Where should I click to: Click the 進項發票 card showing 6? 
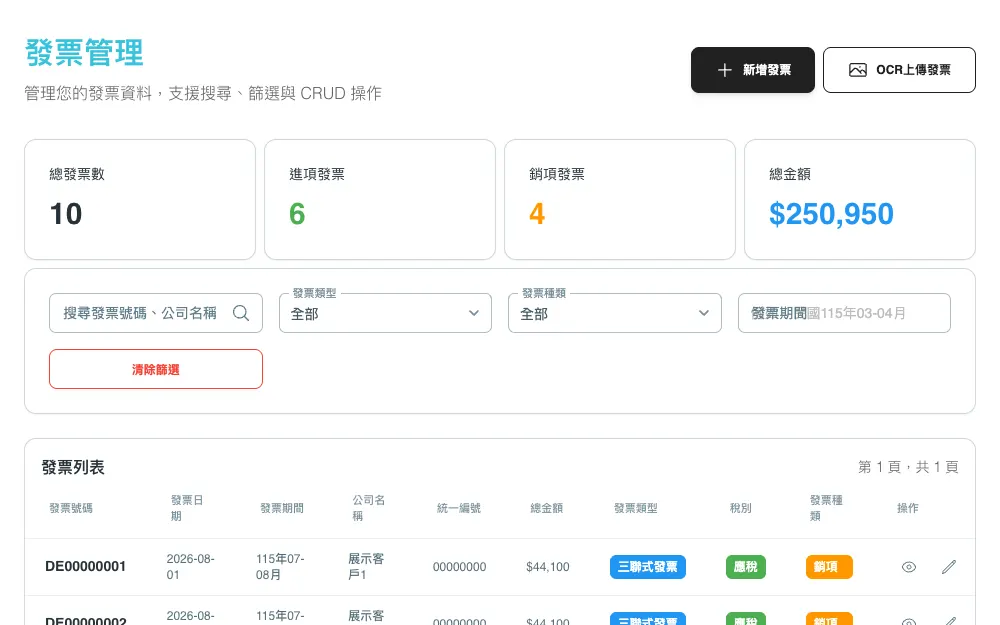point(379,200)
